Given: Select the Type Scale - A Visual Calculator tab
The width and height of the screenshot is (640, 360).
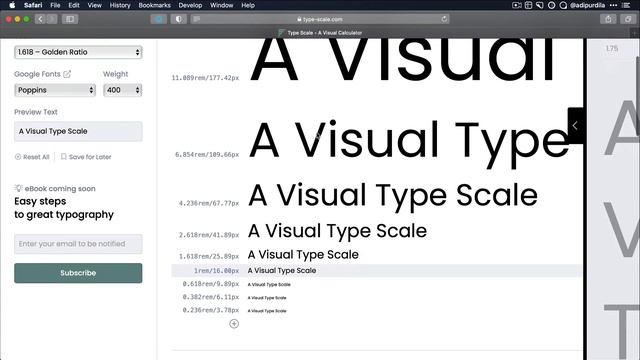Looking at the screenshot, I should click(x=320, y=33).
